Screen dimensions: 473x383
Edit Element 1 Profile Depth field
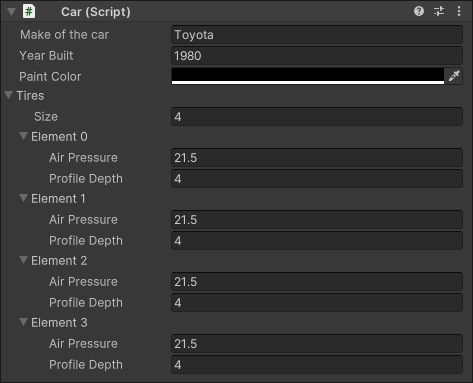(317, 241)
